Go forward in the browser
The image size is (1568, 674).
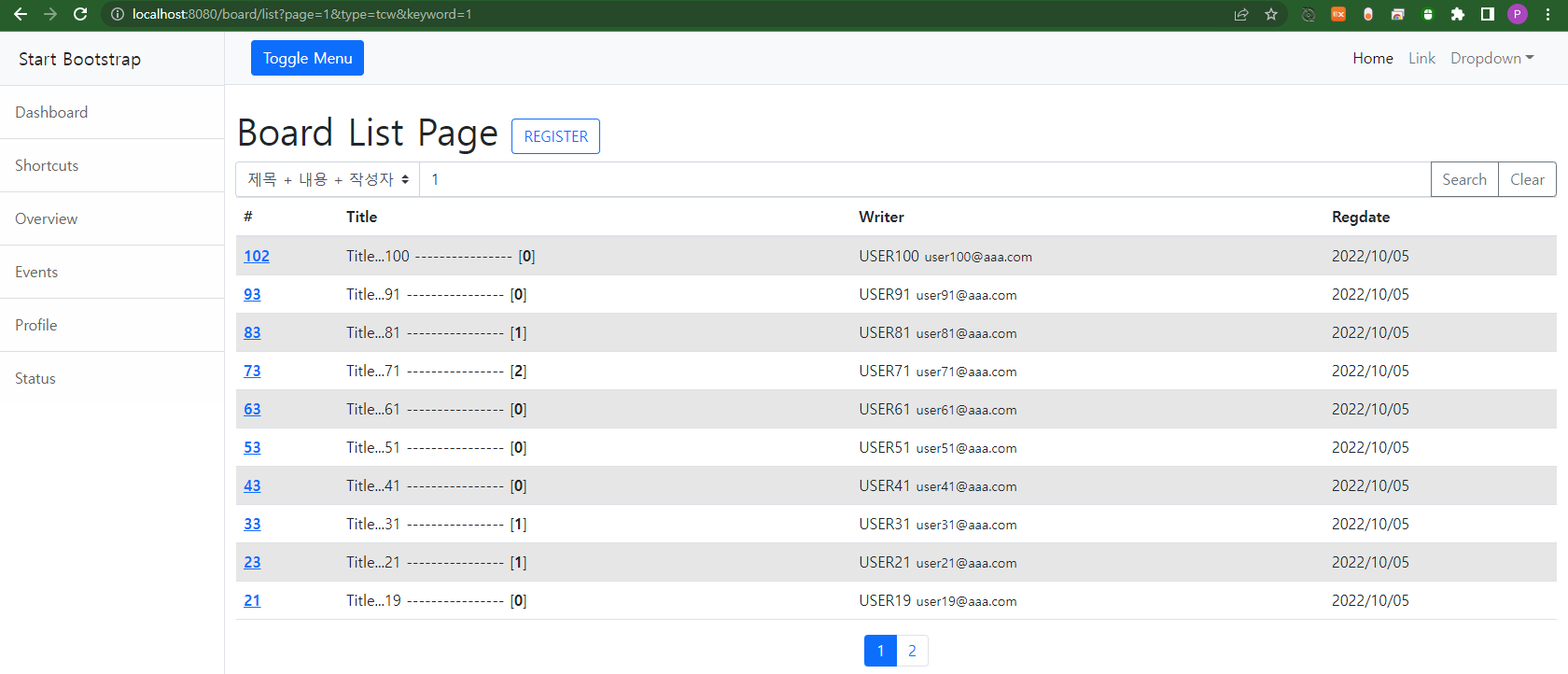[x=50, y=14]
